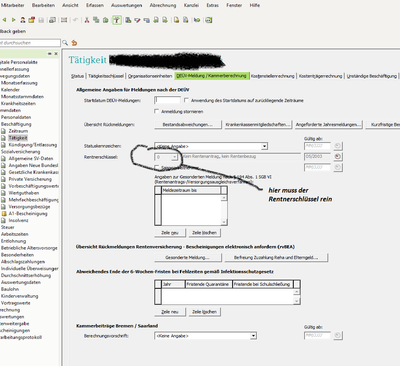400x366 pixels.
Task: Click the magnifier search icon
Action: 65,43
